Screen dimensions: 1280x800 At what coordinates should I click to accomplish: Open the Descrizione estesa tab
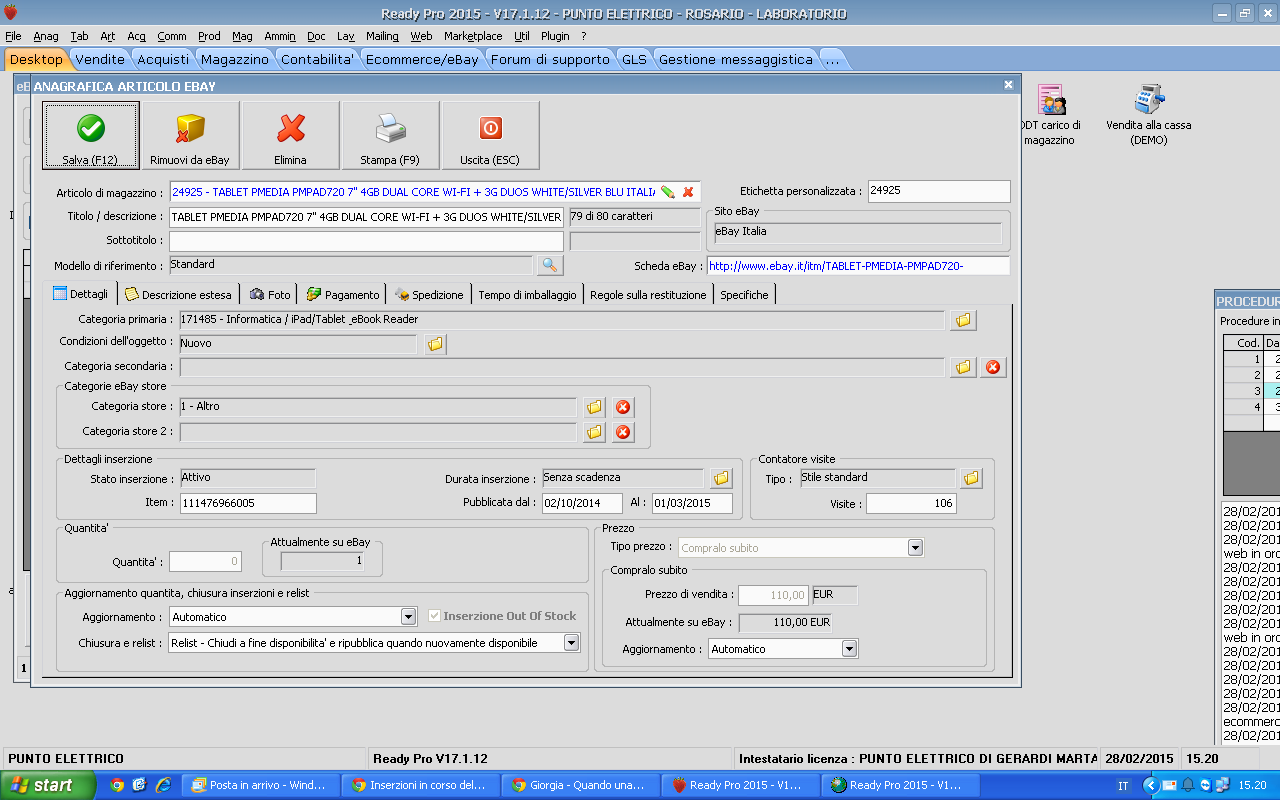click(178, 295)
